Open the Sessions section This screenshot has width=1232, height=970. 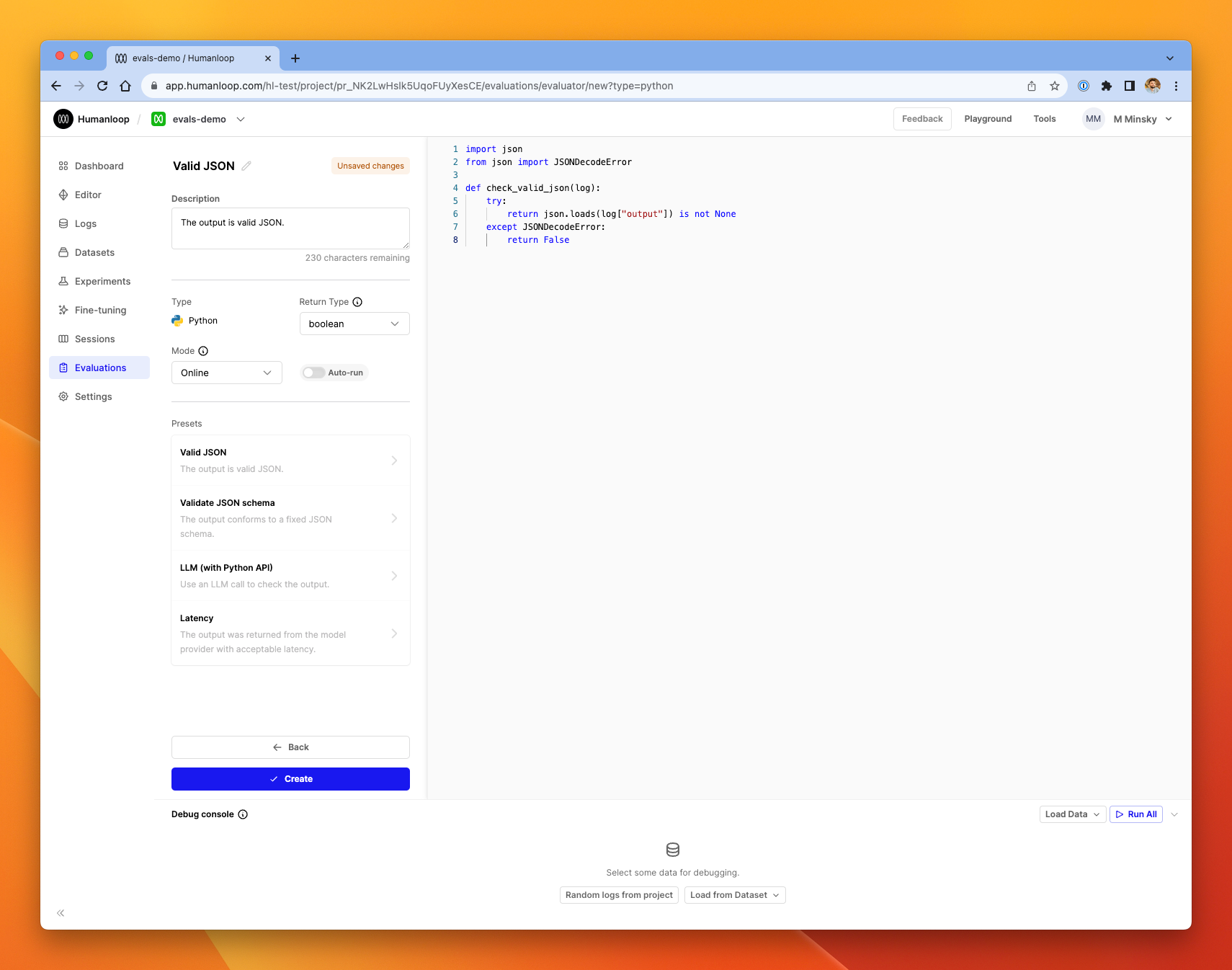(x=94, y=339)
